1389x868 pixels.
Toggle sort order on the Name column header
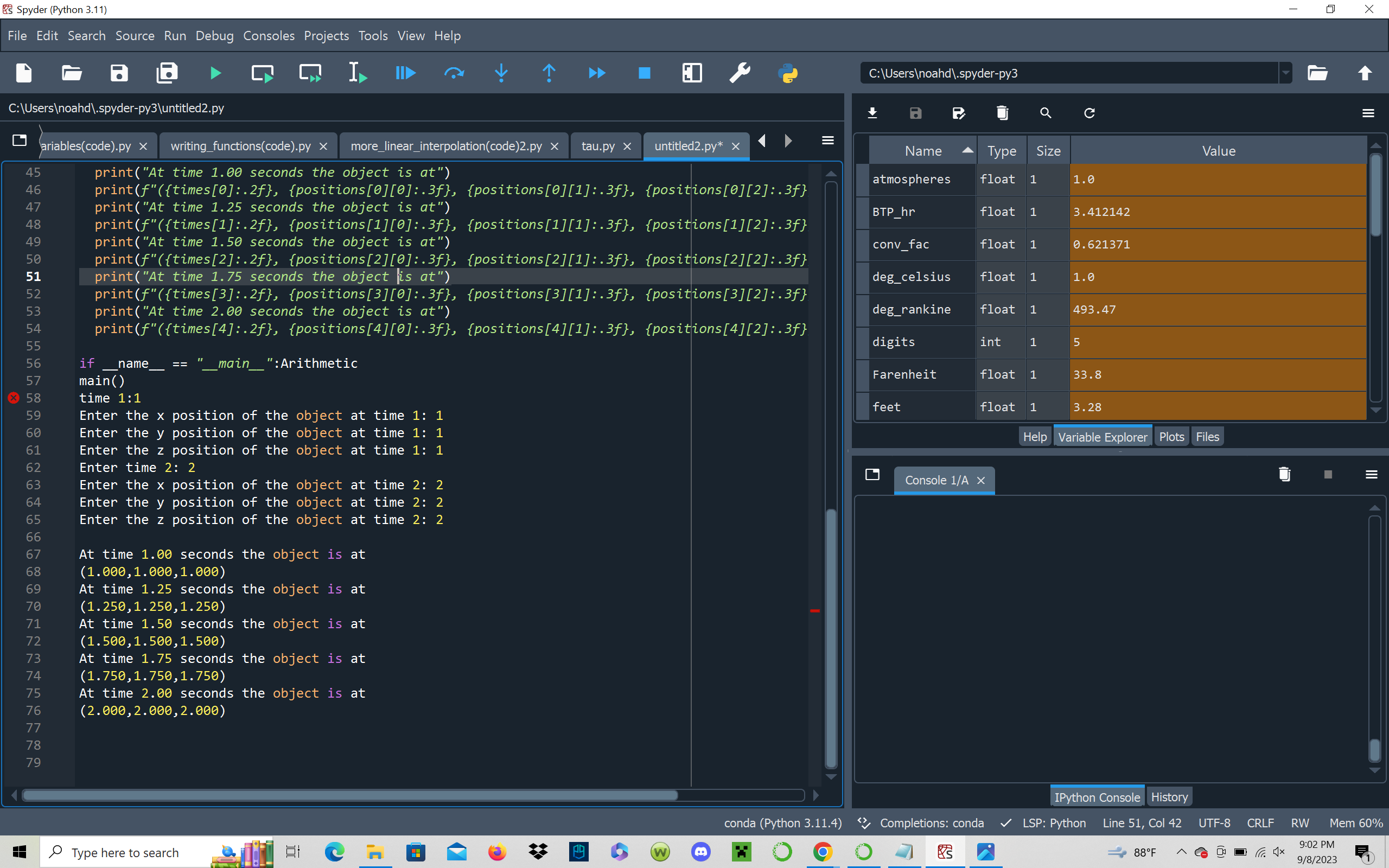click(x=923, y=151)
